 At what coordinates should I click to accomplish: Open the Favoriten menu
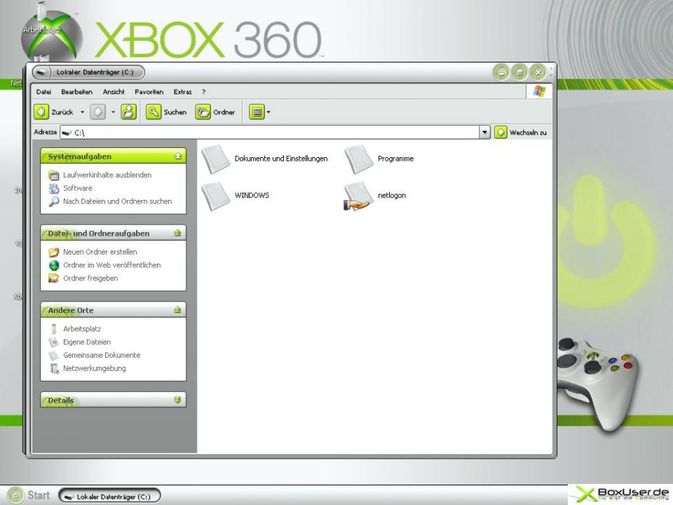tap(149, 92)
